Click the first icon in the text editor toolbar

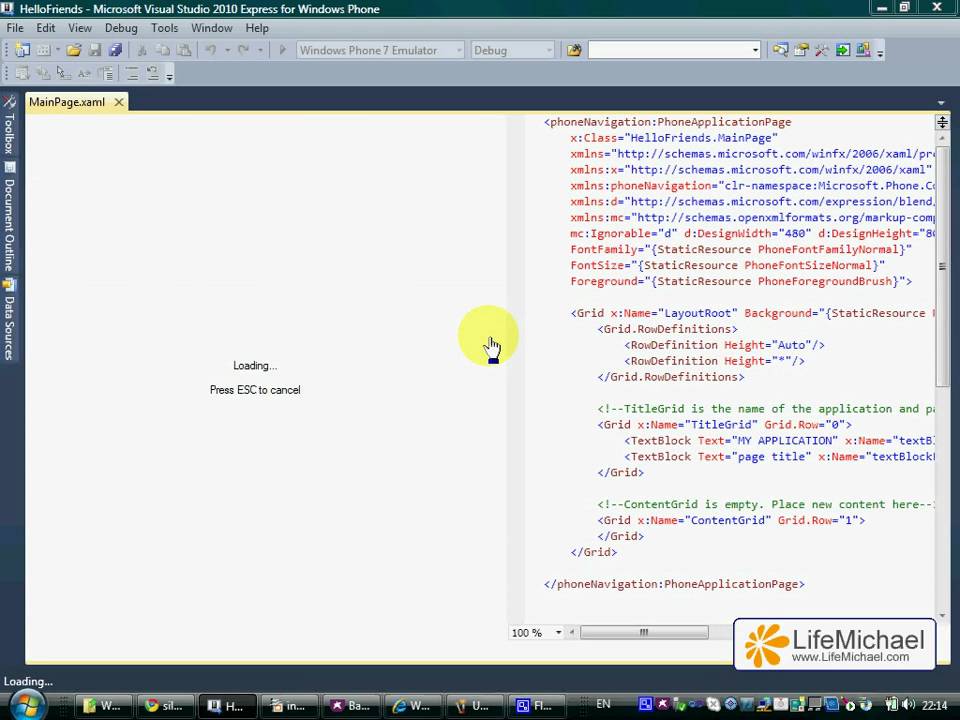point(22,73)
